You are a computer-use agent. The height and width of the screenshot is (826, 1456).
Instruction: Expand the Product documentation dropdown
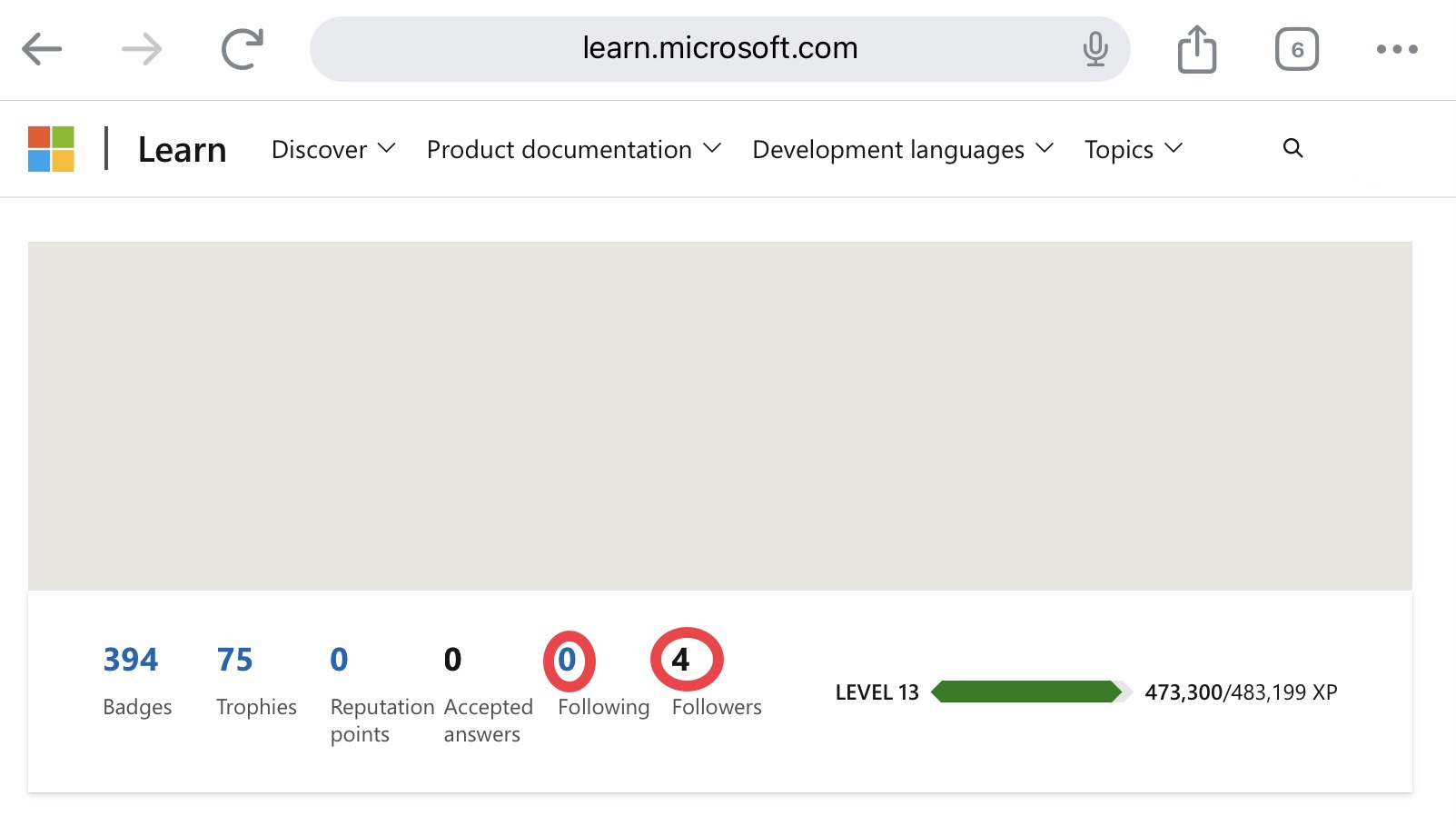tap(574, 149)
